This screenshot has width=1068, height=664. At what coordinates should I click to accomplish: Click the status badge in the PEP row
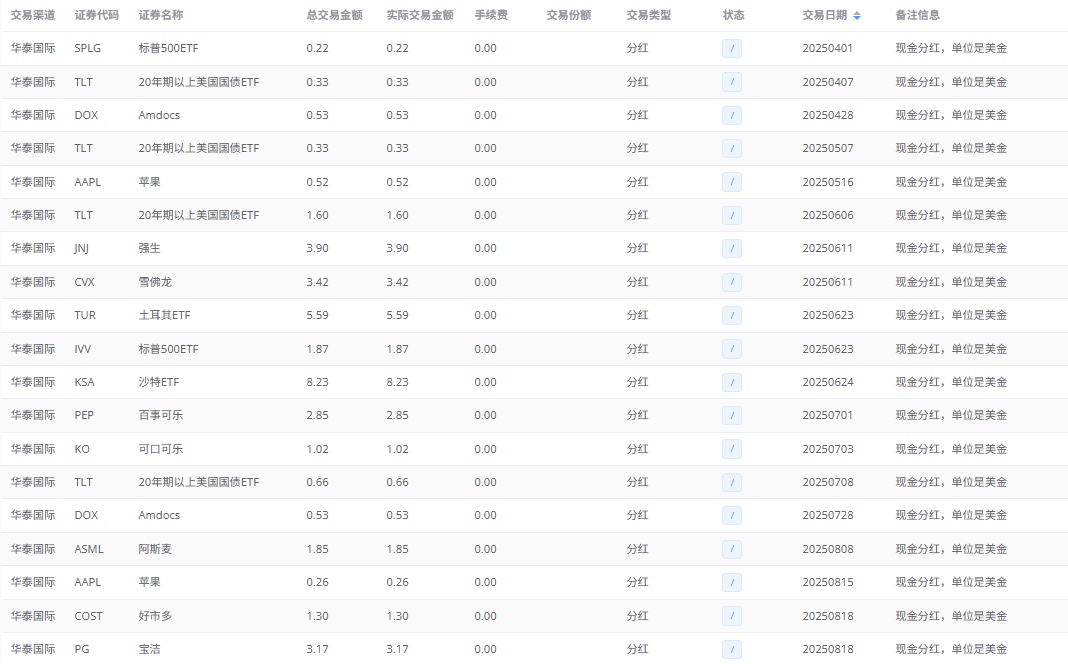click(x=732, y=415)
